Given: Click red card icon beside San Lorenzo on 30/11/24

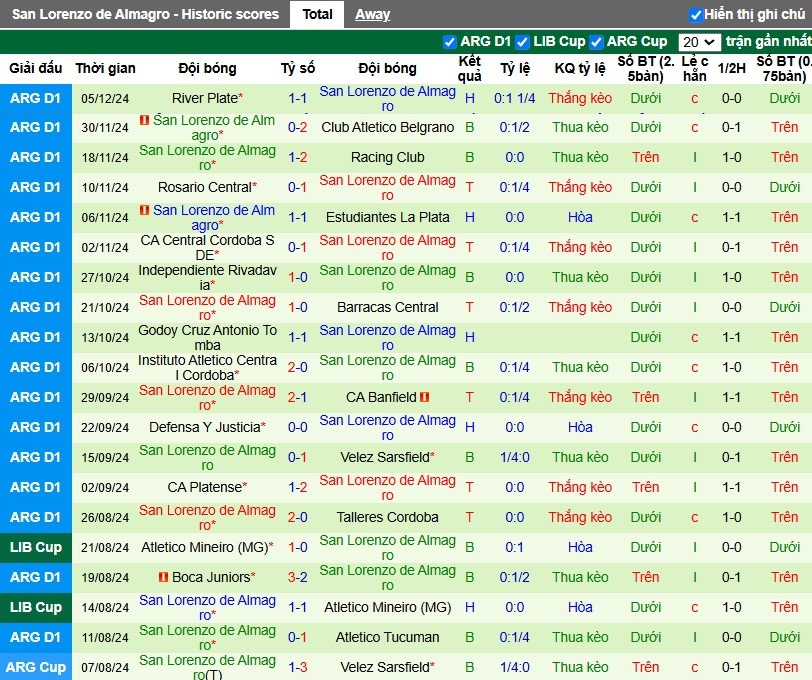Looking at the screenshot, I should [144, 120].
